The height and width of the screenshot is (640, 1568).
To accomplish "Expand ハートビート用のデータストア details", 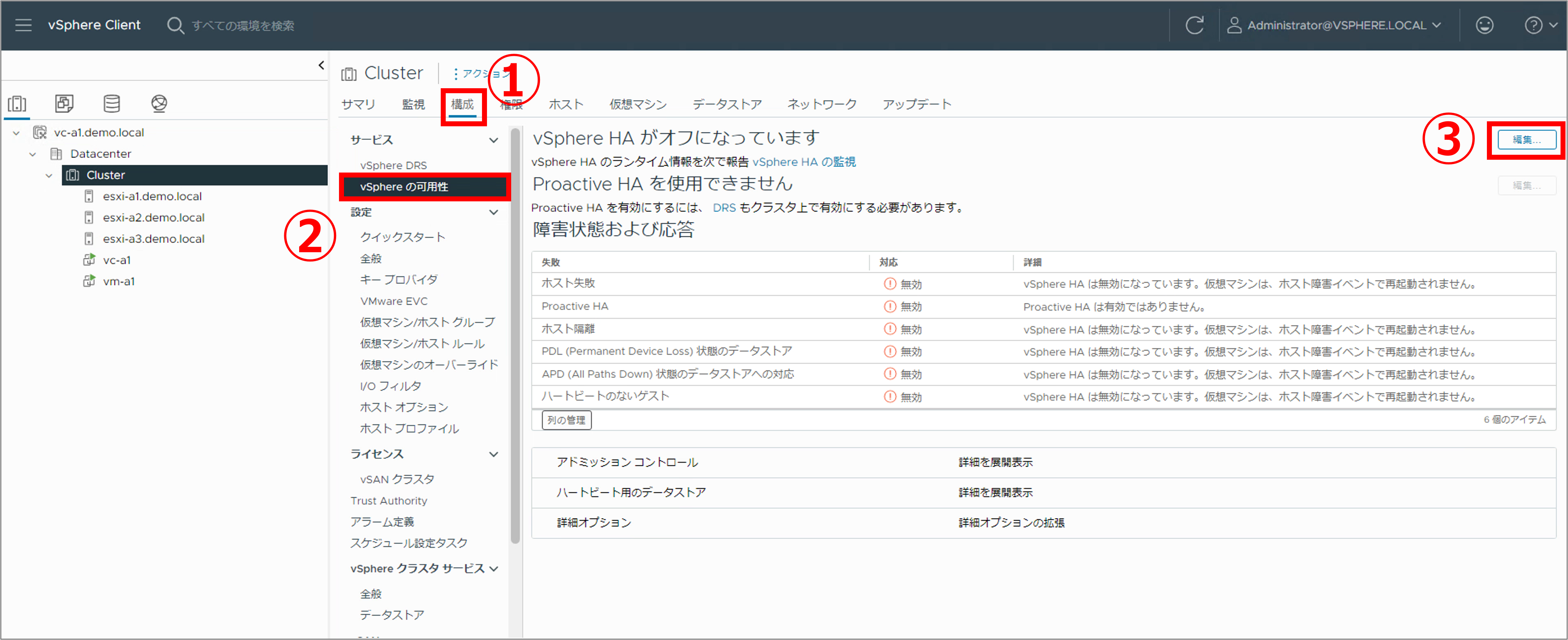I will [995, 492].
